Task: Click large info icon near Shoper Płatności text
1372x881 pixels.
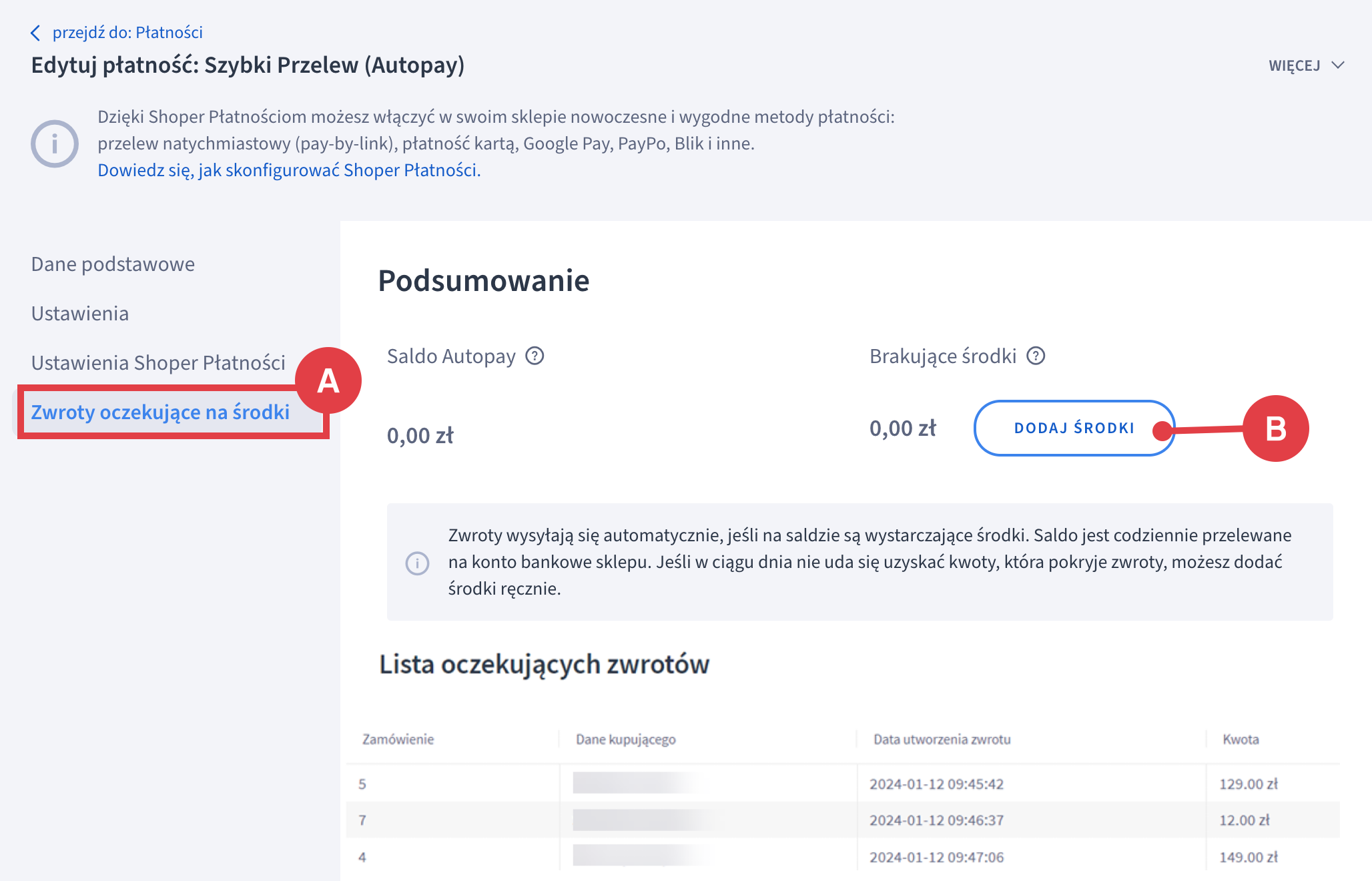Action: tap(55, 143)
